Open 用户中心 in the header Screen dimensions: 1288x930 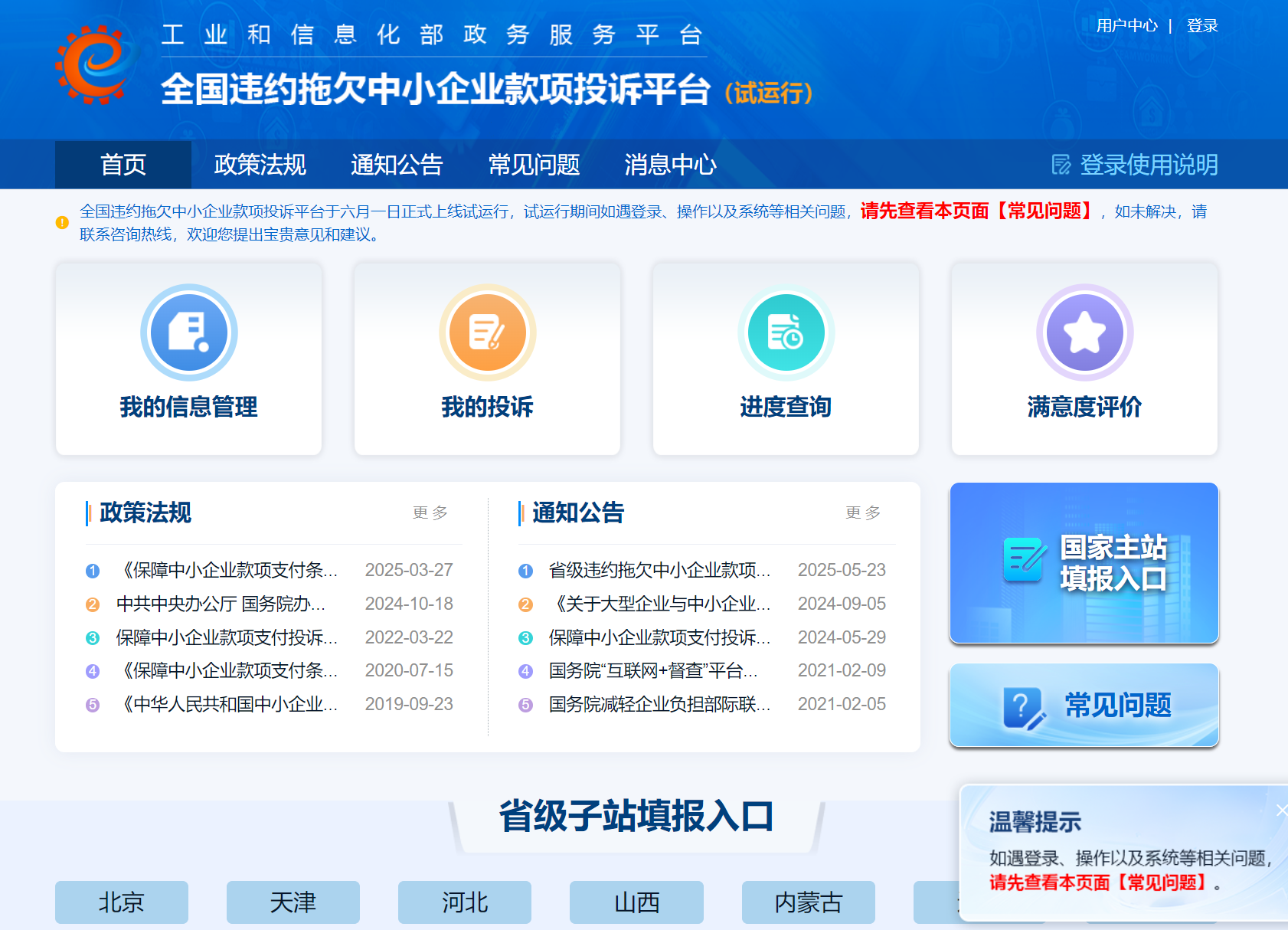coord(1126,26)
